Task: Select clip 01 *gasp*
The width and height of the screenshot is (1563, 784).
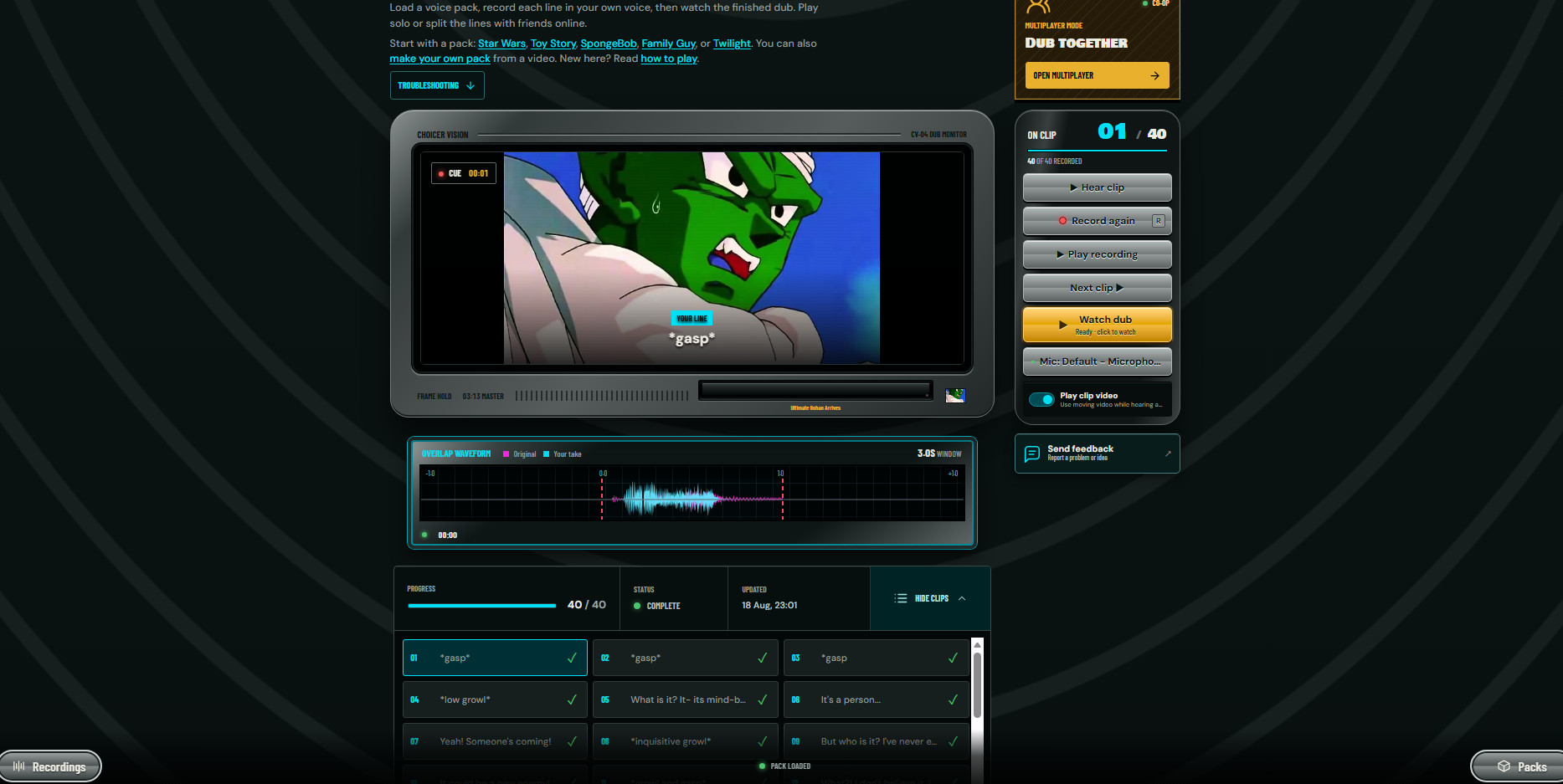Action: (x=495, y=658)
